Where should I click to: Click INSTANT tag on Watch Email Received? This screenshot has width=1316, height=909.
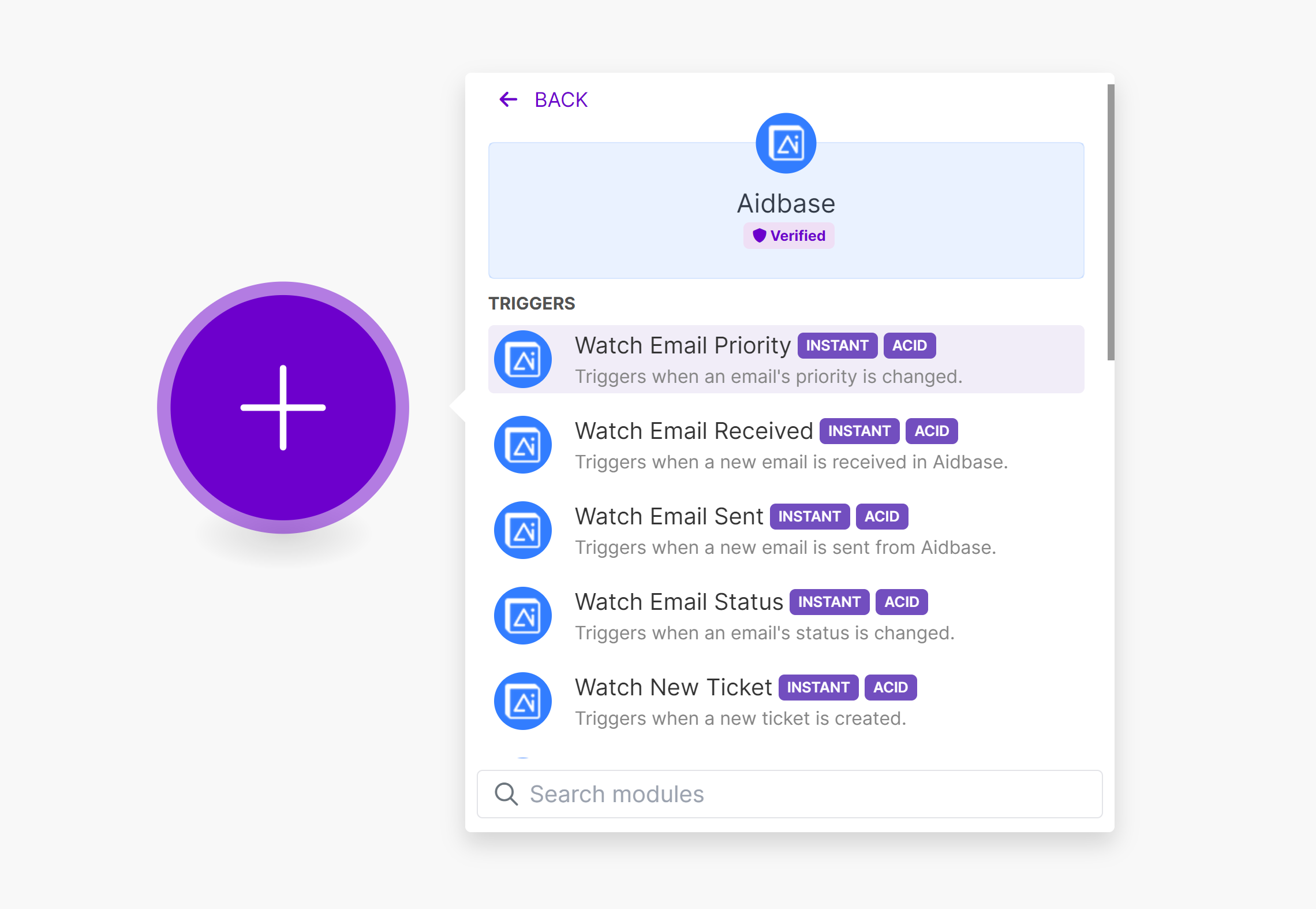[859, 431]
